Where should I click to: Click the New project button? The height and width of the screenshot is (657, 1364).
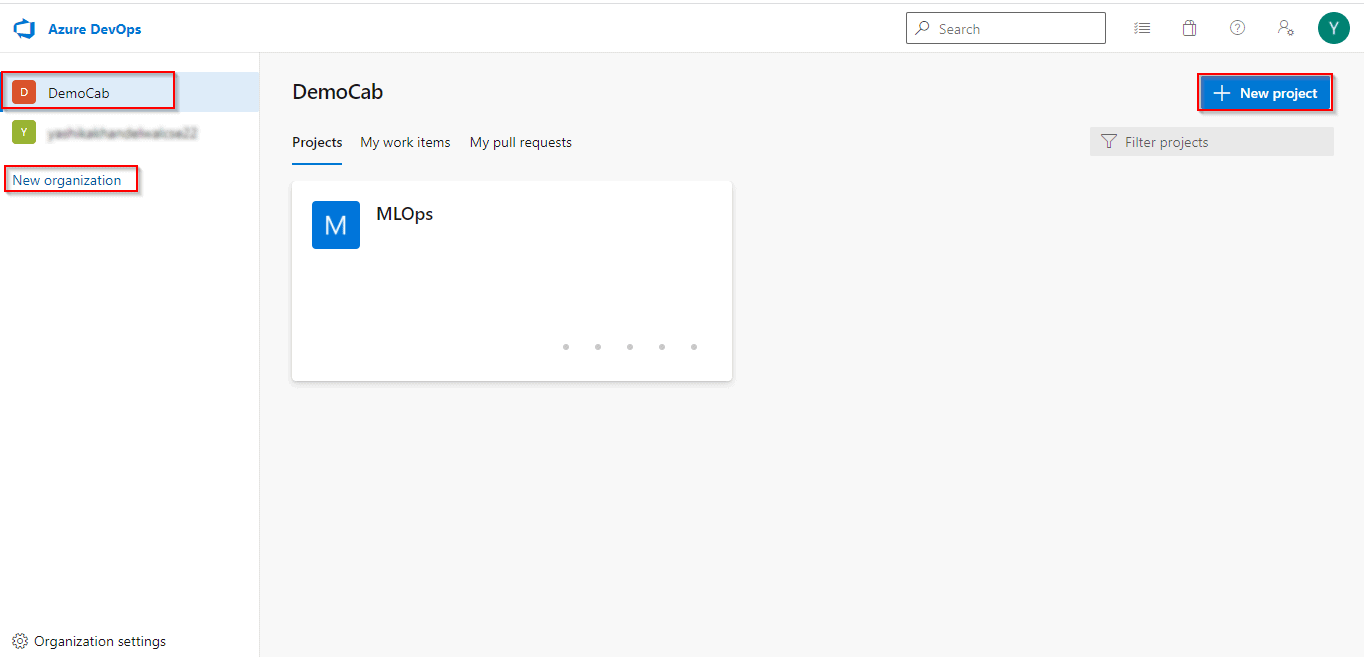1265,92
